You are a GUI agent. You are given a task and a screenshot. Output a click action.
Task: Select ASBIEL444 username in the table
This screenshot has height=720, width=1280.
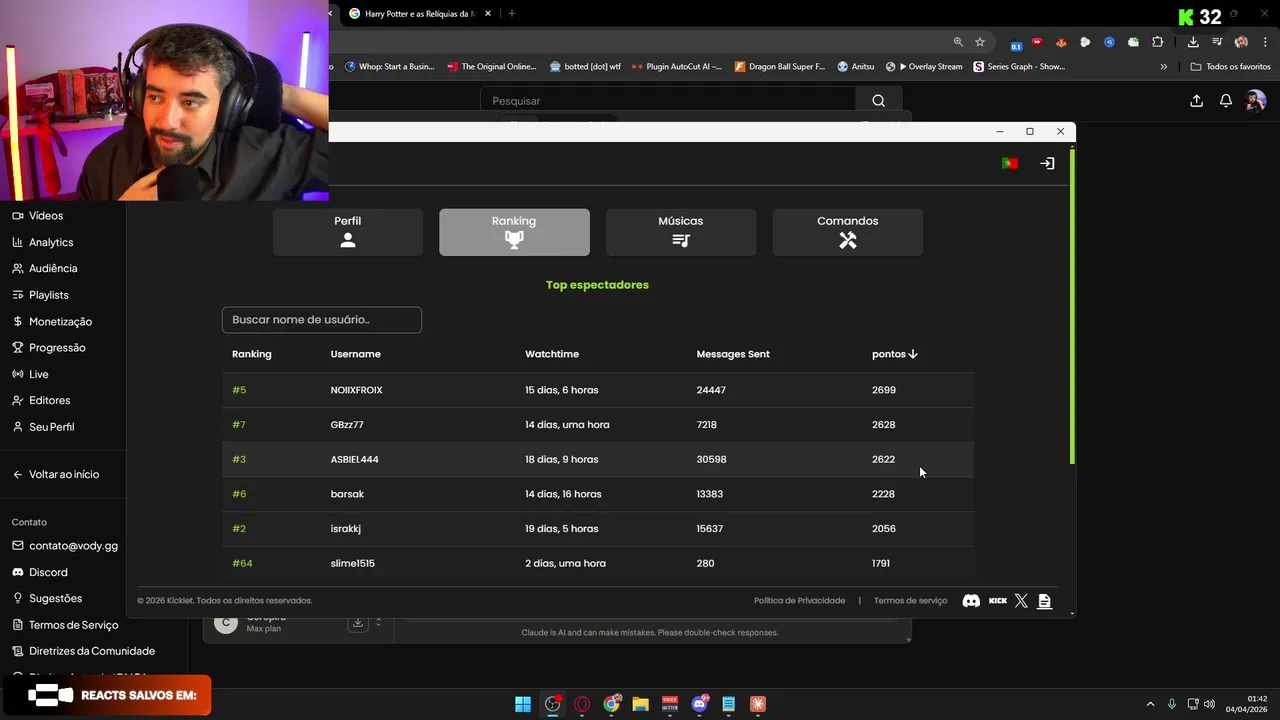(x=355, y=460)
